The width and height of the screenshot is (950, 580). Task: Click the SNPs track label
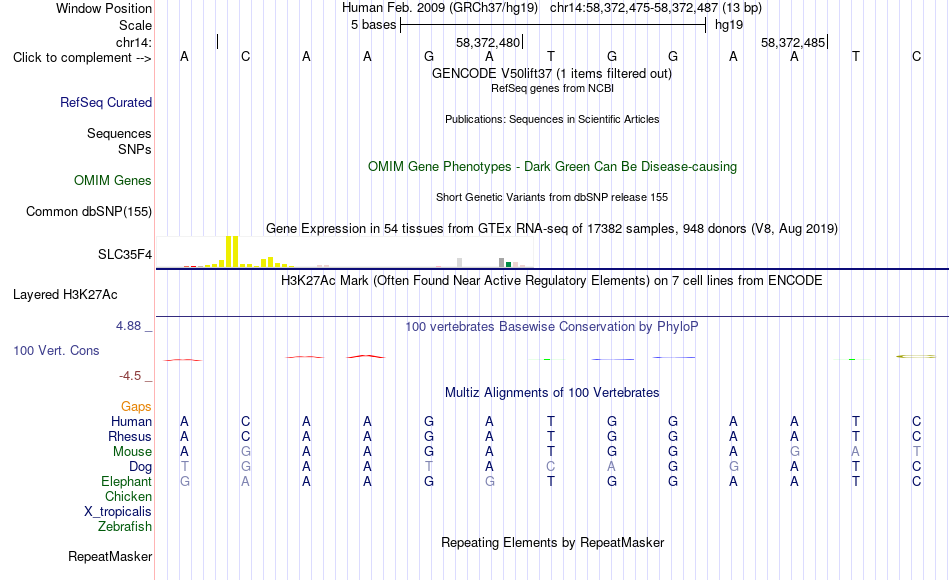click(x=135, y=149)
